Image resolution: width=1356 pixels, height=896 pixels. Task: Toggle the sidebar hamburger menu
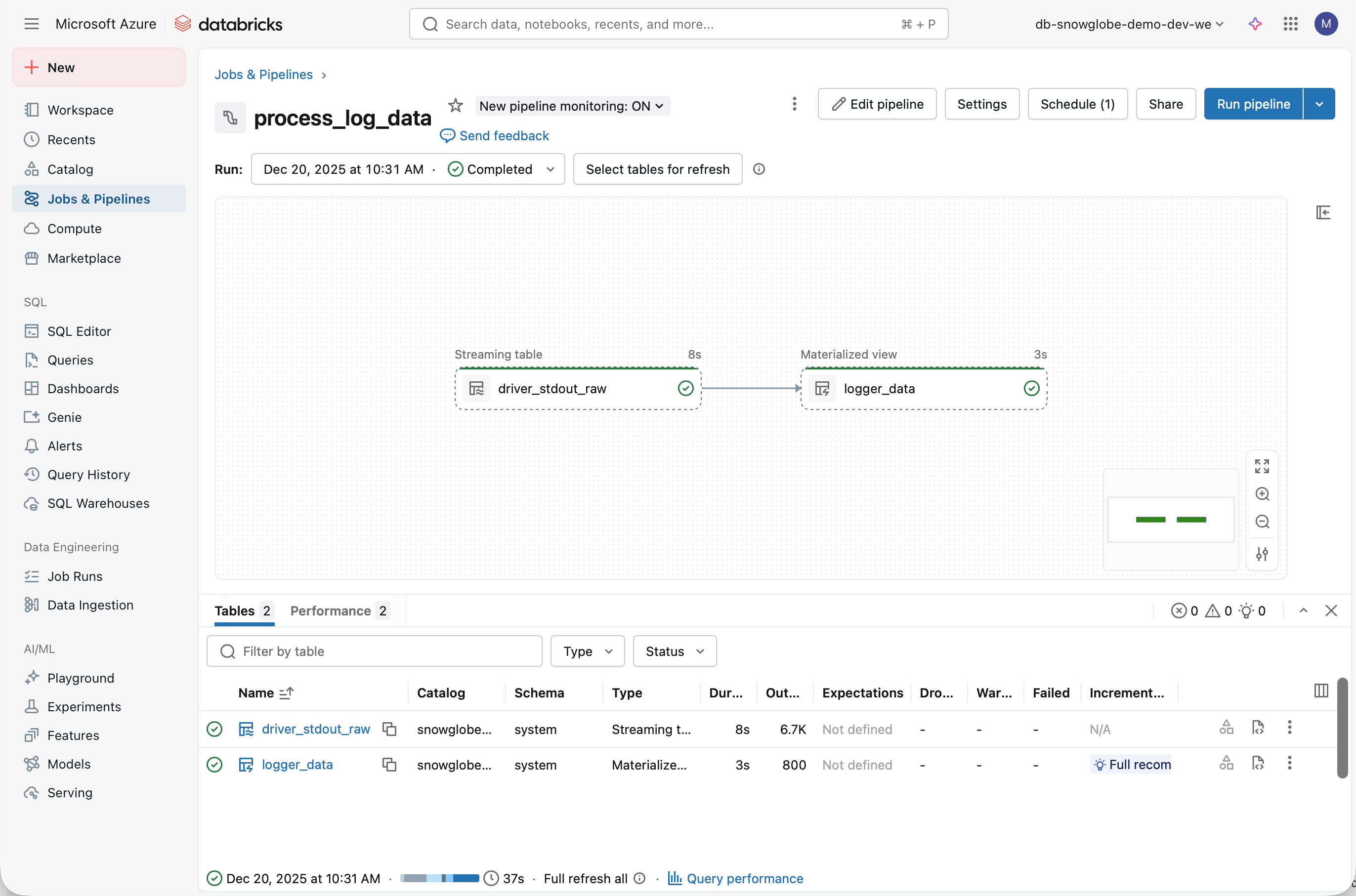pos(32,24)
